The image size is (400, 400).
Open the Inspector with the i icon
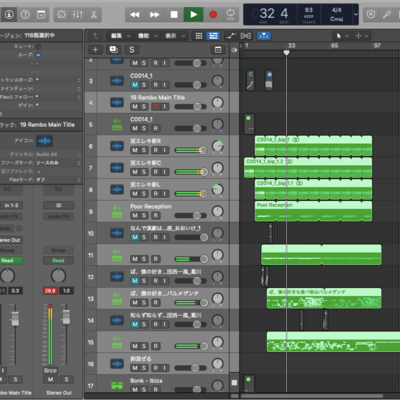click(9, 15)
